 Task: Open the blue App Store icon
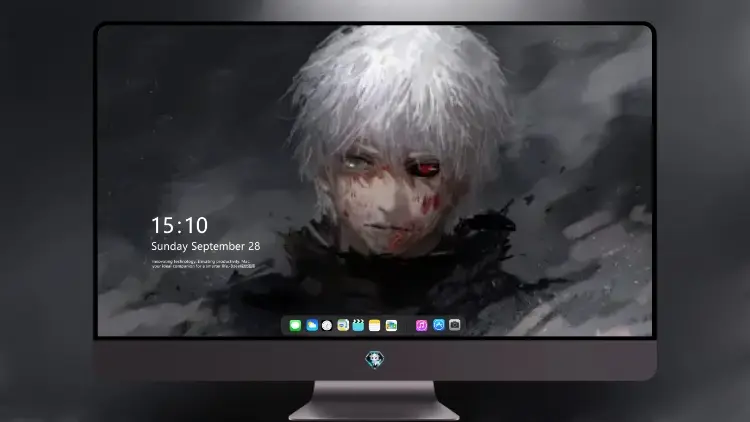click(439, 325)
